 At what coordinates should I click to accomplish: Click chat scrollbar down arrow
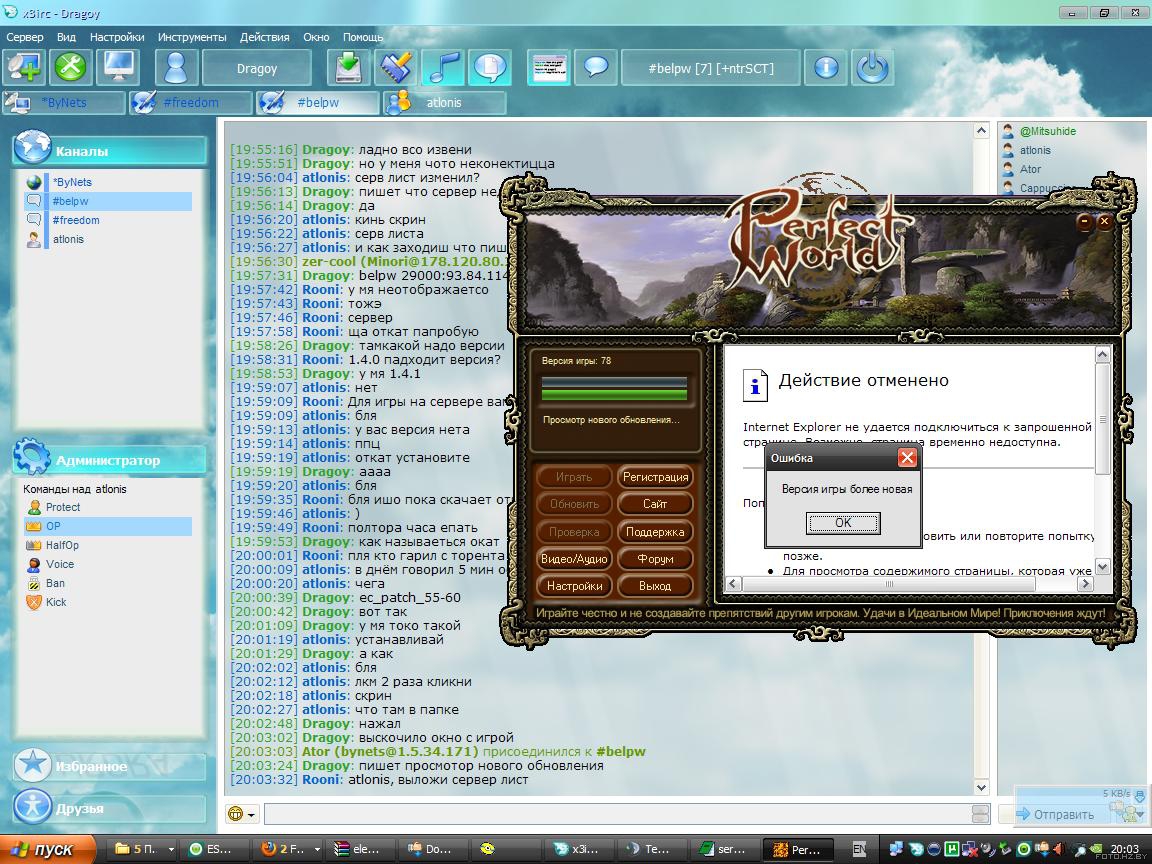982,787
